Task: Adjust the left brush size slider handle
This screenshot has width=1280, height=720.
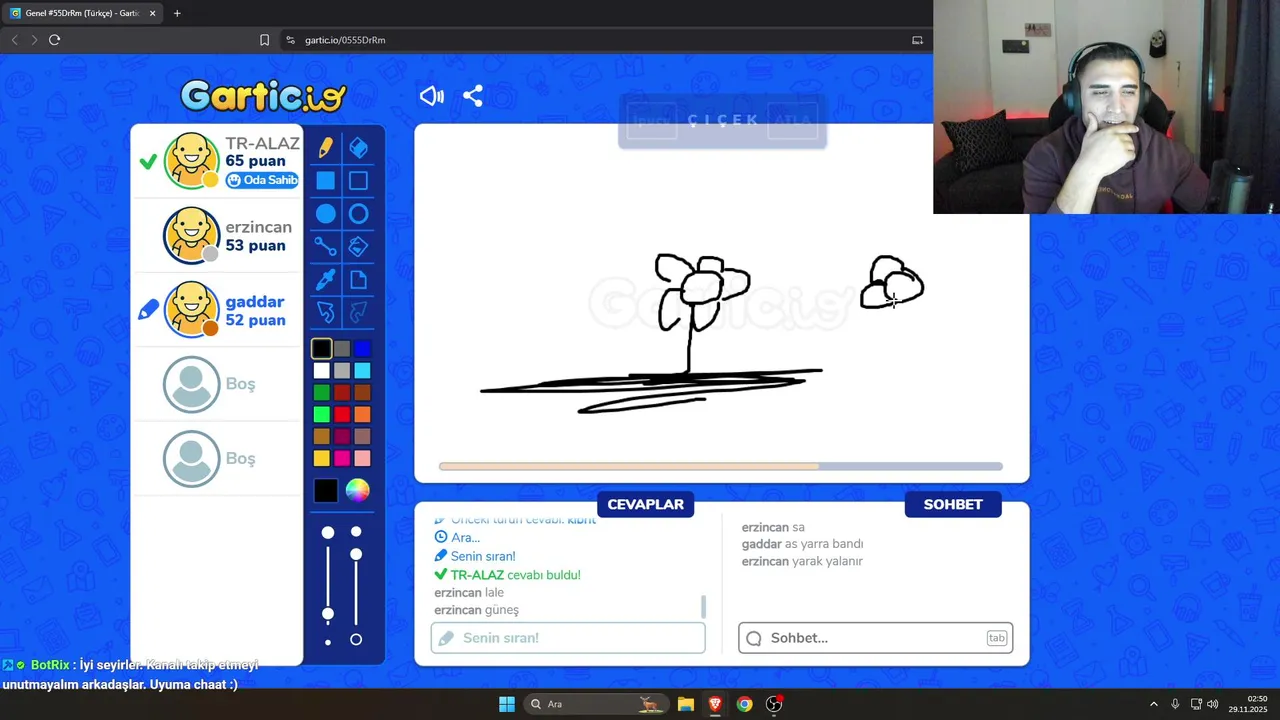Action: (x=328, y=613)
